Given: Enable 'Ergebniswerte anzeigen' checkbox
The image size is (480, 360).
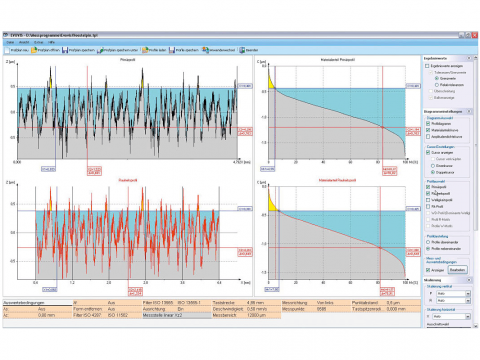Looking at the screenshot, I should [x=427, y=66].
